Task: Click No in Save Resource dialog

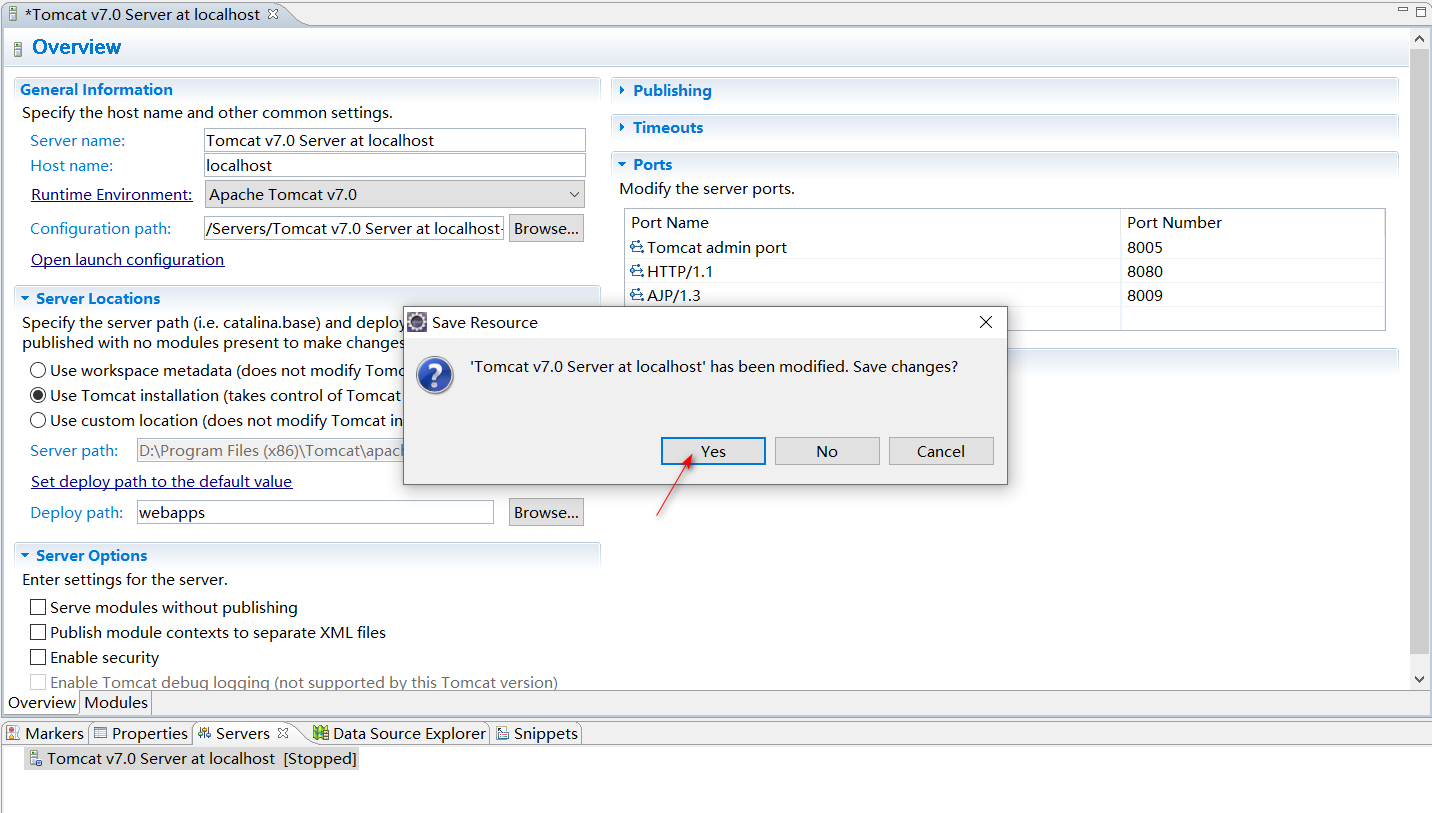Action: [827, 451]
